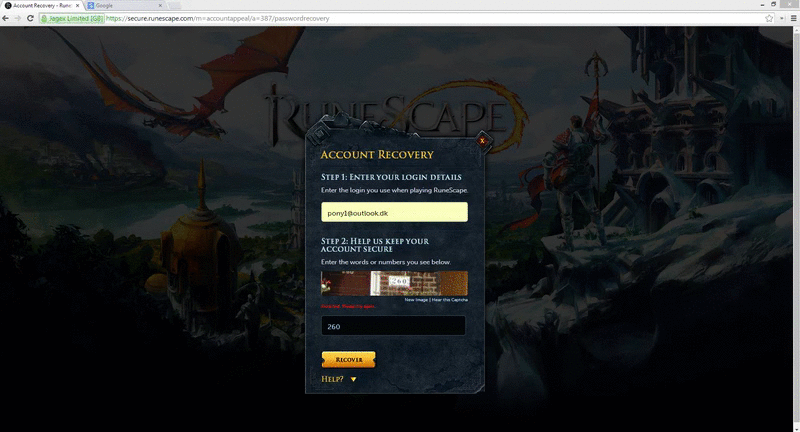Click the Recover button

click(348, 360)
